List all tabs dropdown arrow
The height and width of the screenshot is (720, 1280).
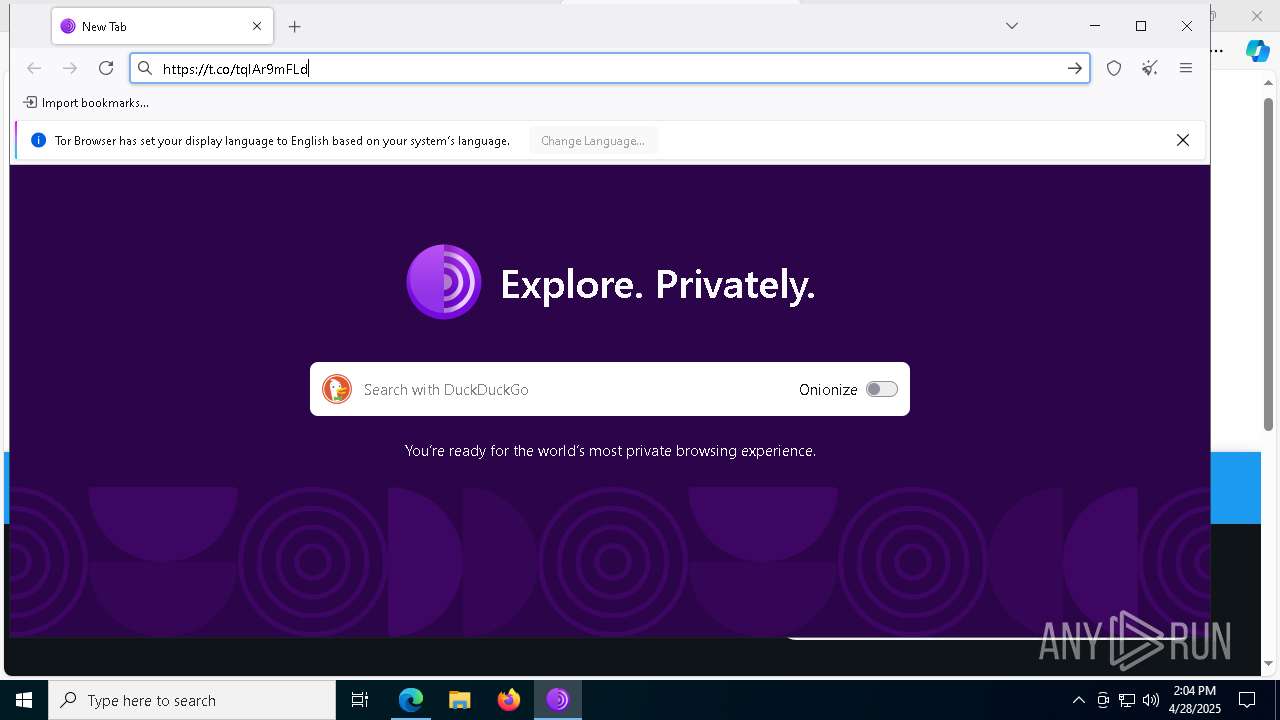coord(1012,26)
